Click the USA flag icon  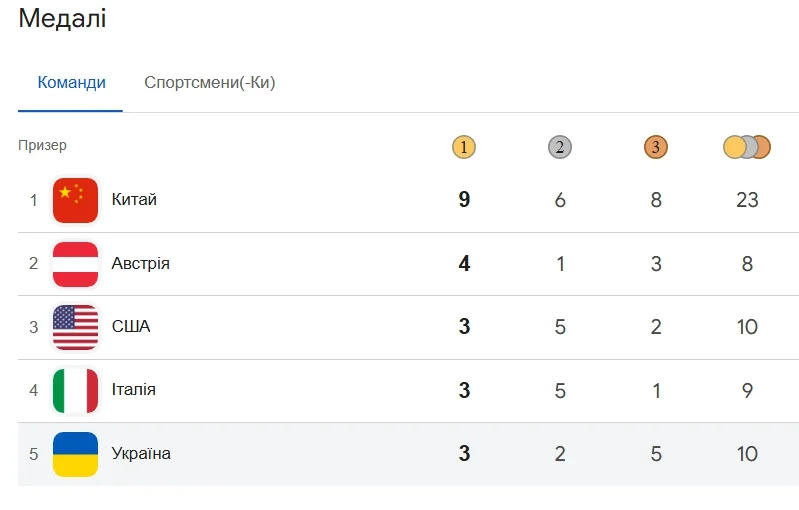(x=75, y=327)
